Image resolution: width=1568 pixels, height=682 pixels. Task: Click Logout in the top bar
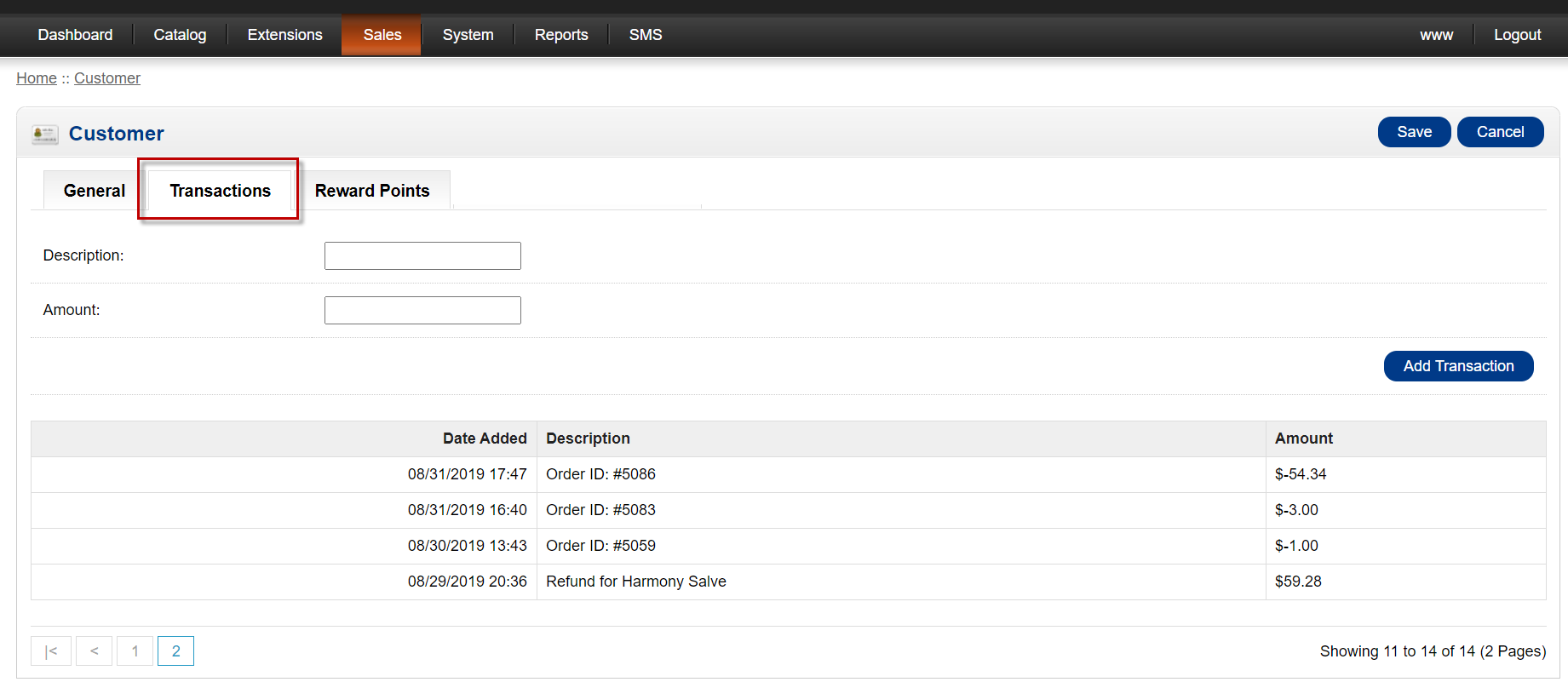pos(1517,35)
